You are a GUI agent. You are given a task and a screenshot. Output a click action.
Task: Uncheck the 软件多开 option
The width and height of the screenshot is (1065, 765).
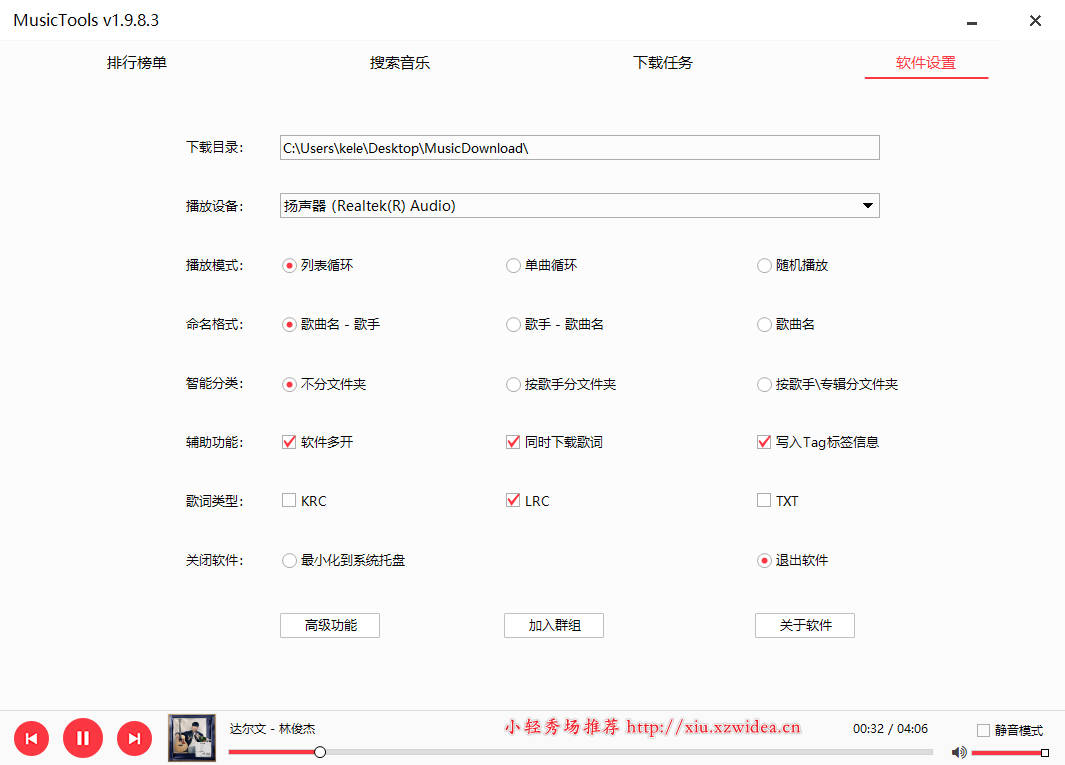[289, 441]
